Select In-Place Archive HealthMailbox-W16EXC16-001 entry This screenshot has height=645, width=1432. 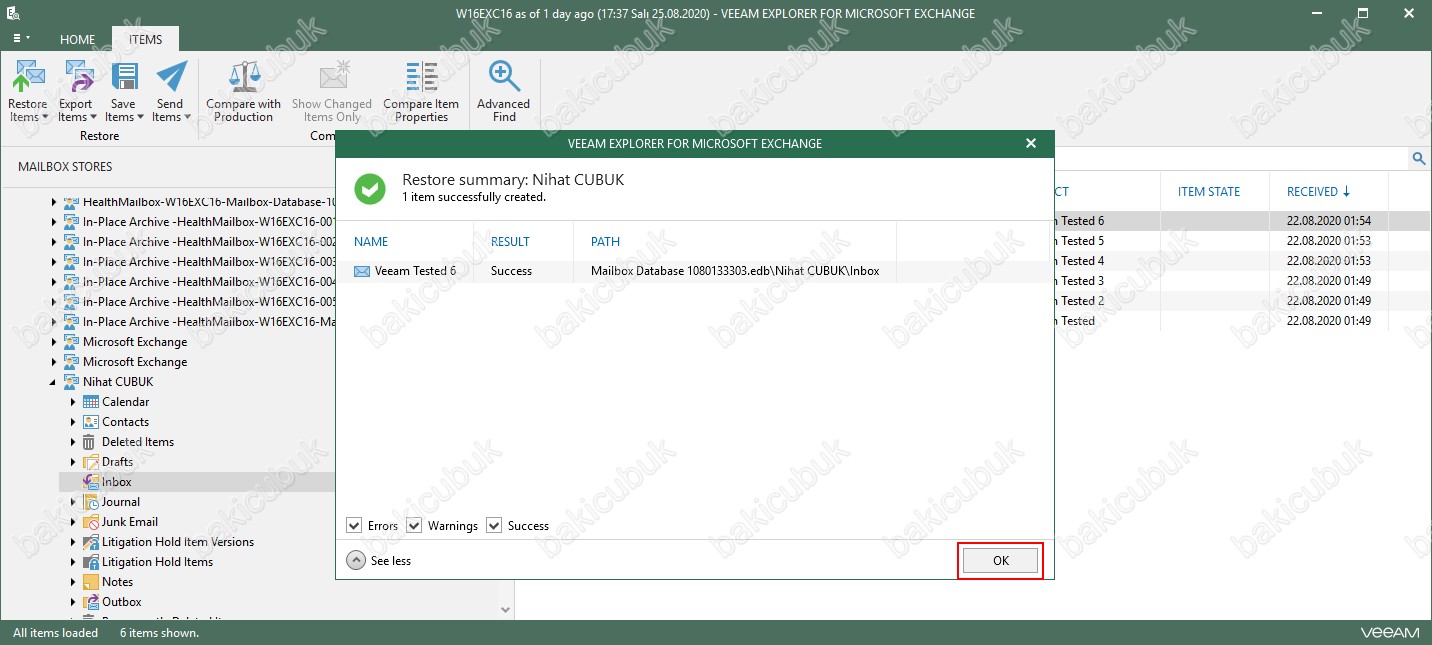(x=208, y=222)
